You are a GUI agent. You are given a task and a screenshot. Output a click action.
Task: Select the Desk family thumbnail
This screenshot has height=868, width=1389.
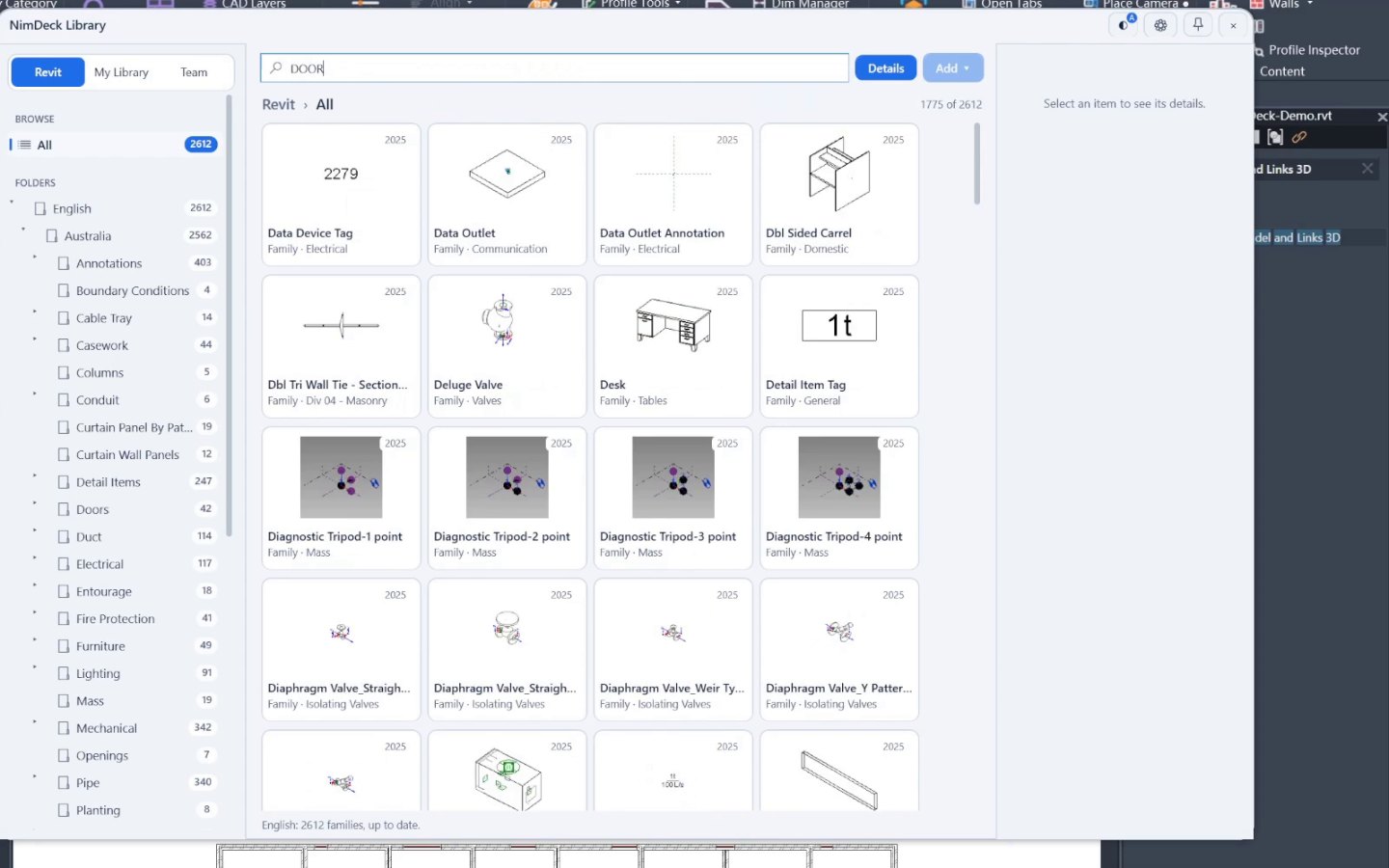673,323
